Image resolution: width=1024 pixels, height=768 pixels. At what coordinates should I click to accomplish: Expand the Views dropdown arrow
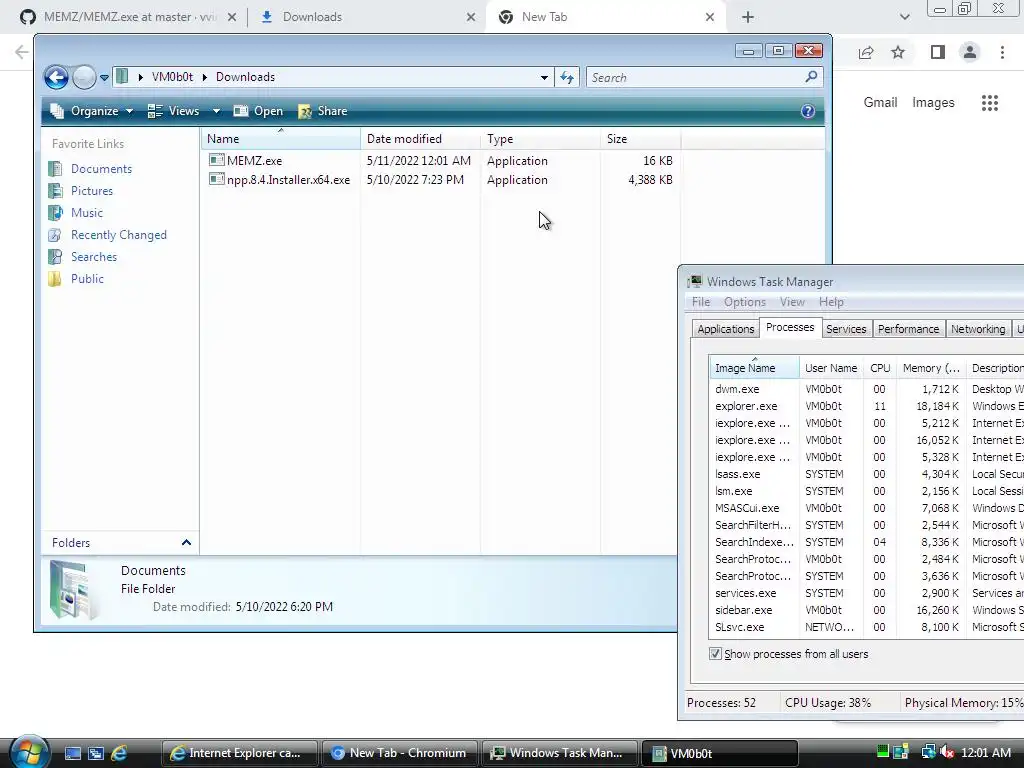click(216, 111)
